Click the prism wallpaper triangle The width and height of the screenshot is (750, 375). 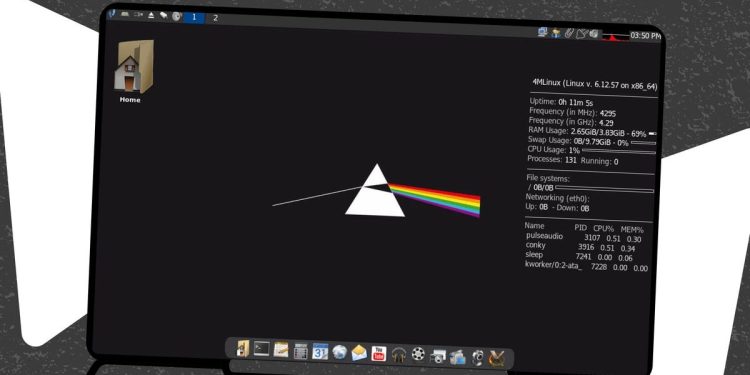[x=375, y=191]
